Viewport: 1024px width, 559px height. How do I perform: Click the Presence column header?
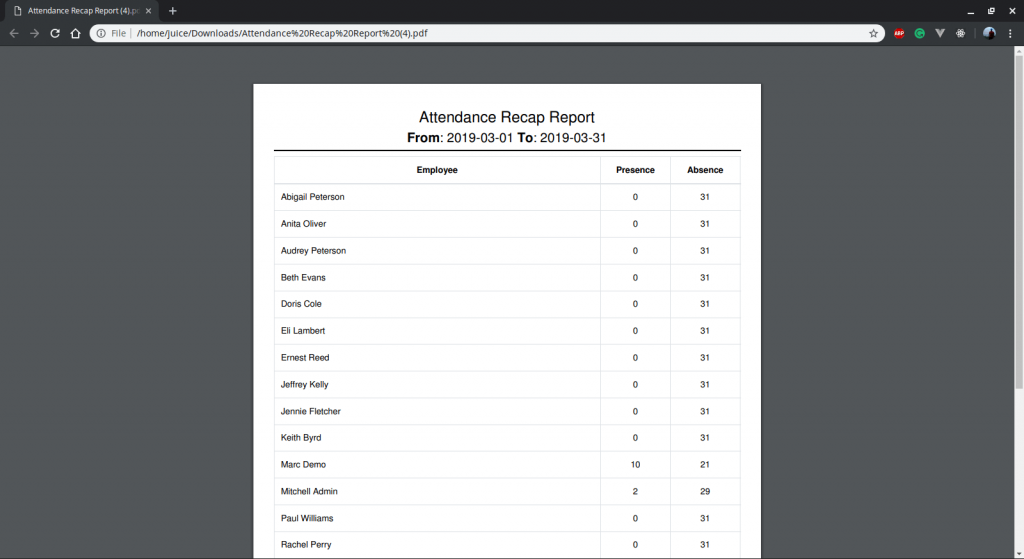tap(635, 170)
